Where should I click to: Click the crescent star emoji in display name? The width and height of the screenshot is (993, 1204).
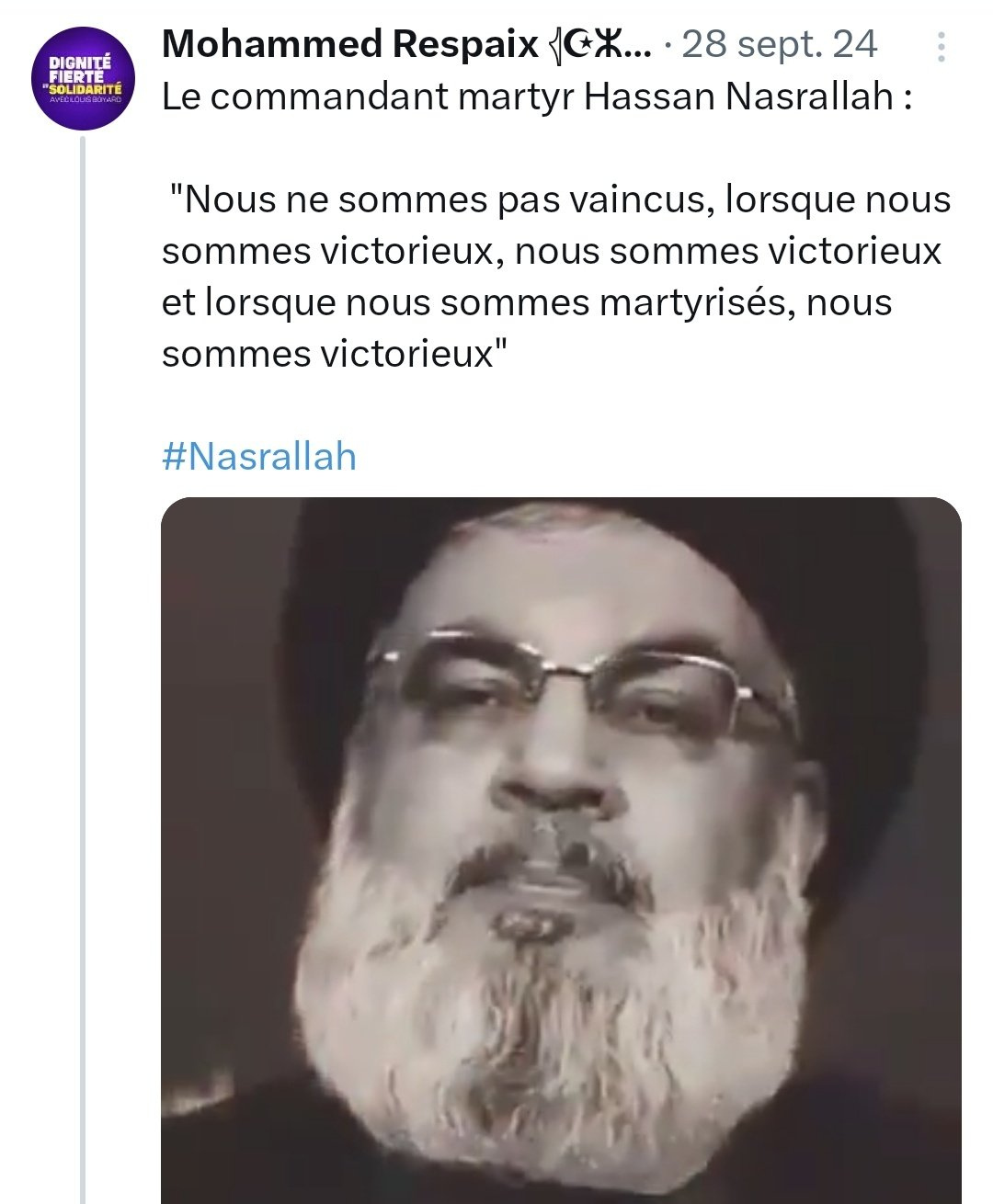pos(576,44)
